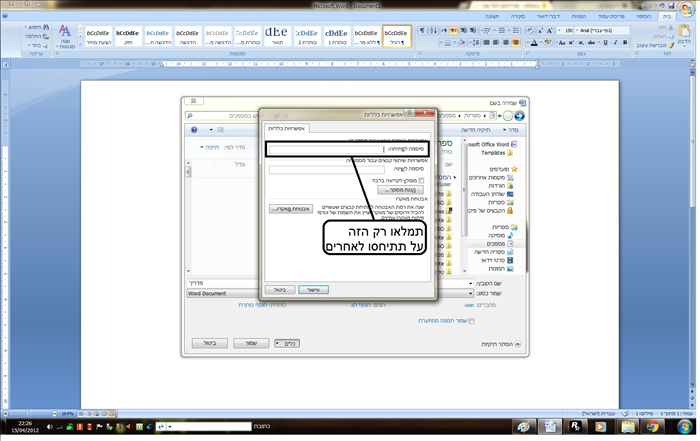
Task: Click the Windows Start orb
Action: [684, 427]
